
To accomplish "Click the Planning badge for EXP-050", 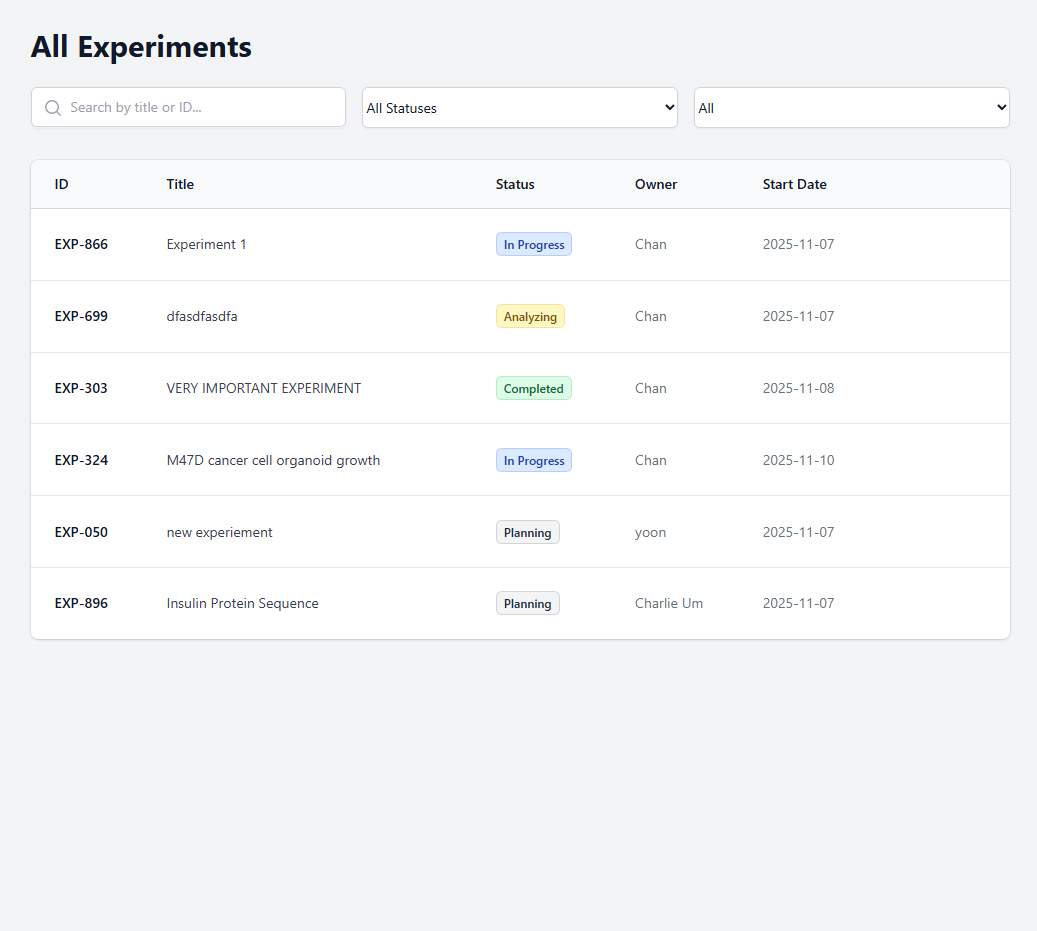I will pos(527,532).
